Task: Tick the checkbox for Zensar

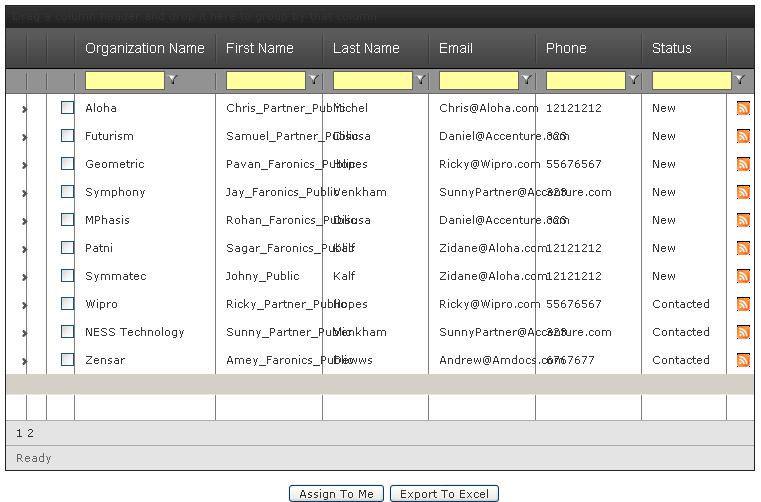Action: coord(67,360)
